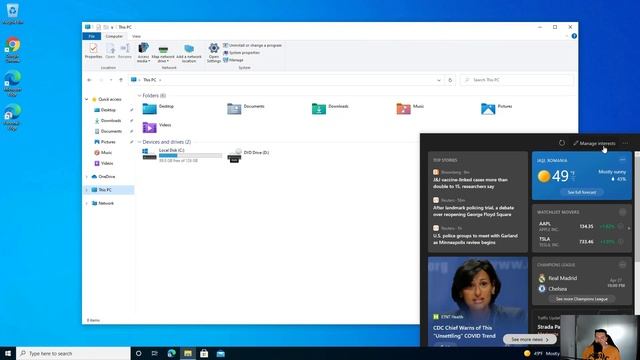Click the Map network drive ribbon icon
This screenshot has height=360, width=640.
(x=163, y=53)
